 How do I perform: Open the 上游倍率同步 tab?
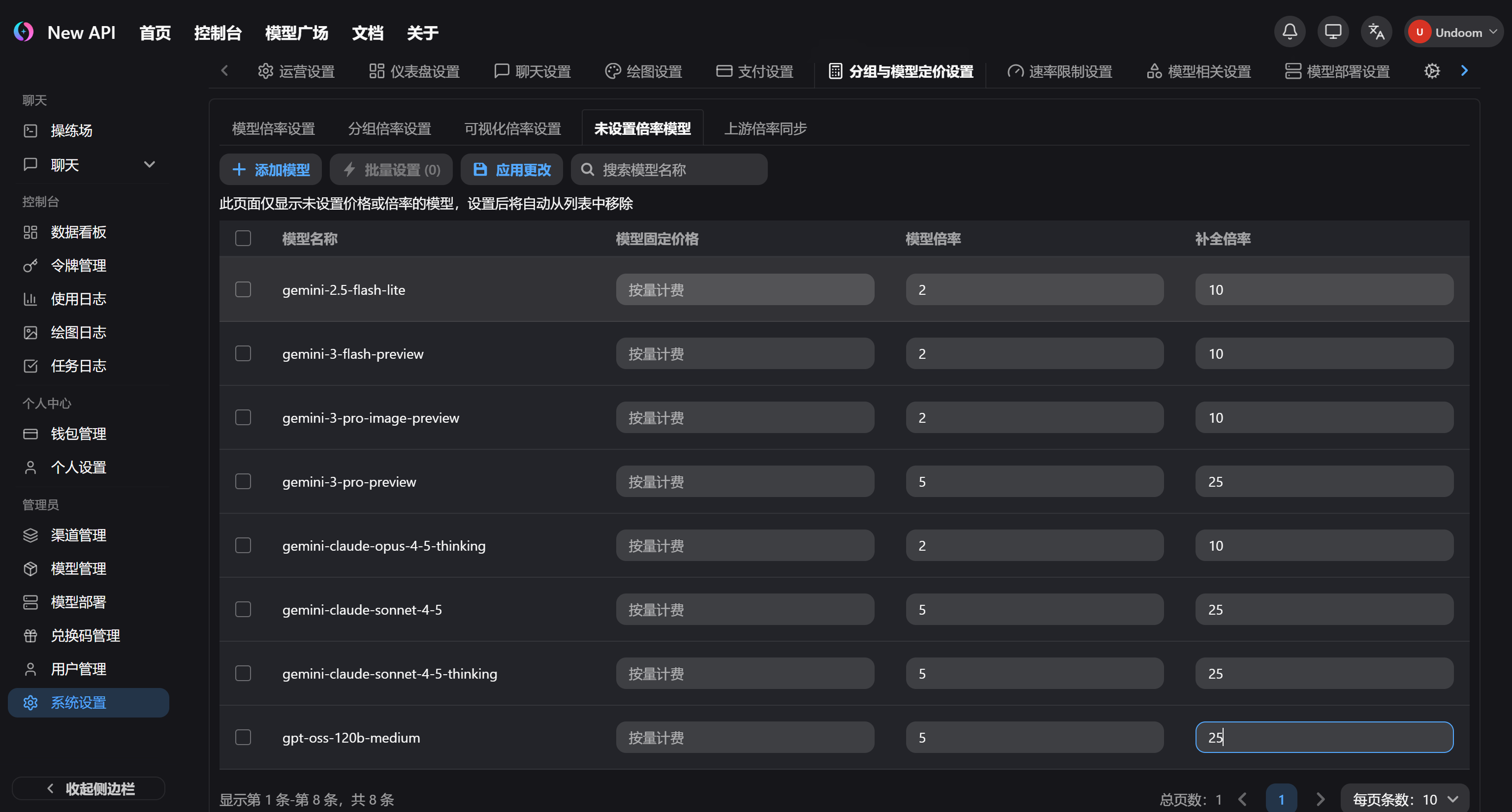[x=765, y=128]
